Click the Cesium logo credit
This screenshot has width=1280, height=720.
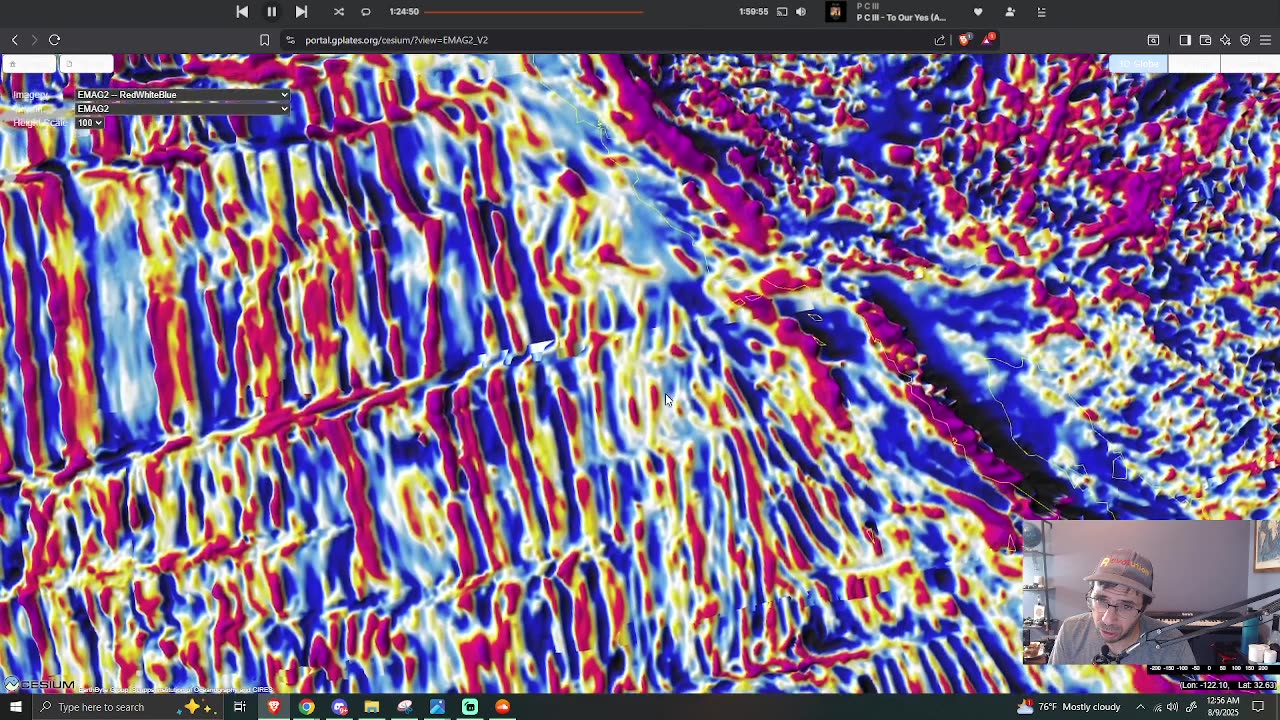pyautogui.click(x=40, y=685)
